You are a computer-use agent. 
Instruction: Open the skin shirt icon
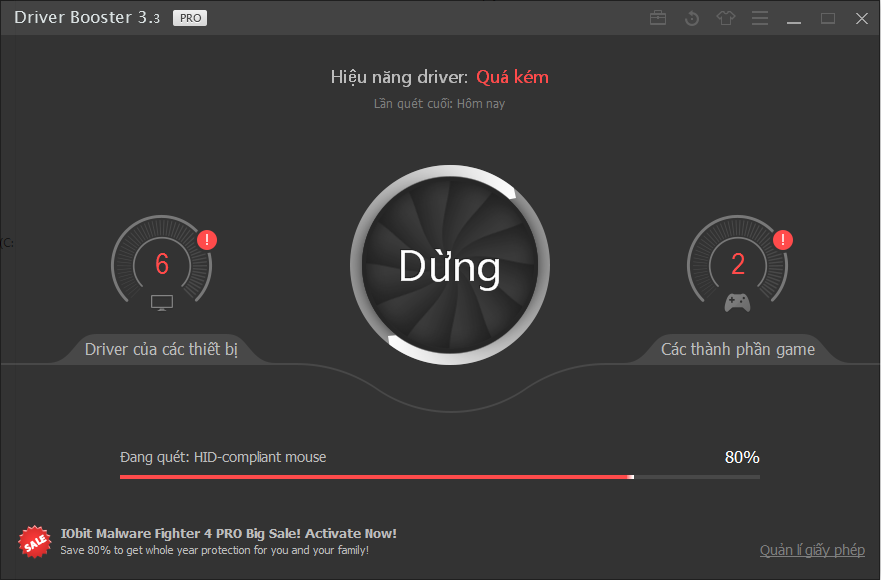point(725,18)
